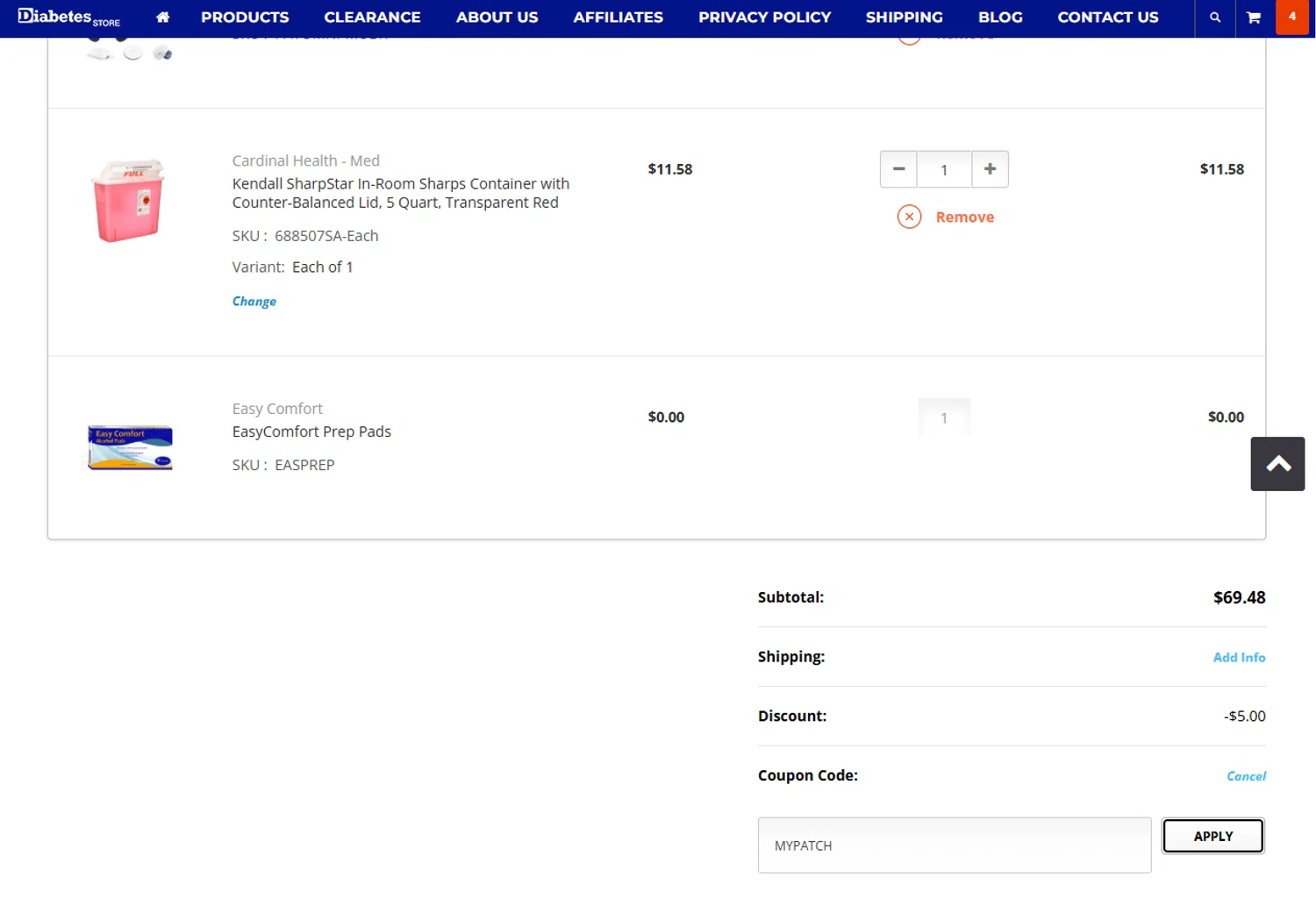Apply the coupon code
This screenshot has height=906, width=1316.
[x=1213, y=836]
